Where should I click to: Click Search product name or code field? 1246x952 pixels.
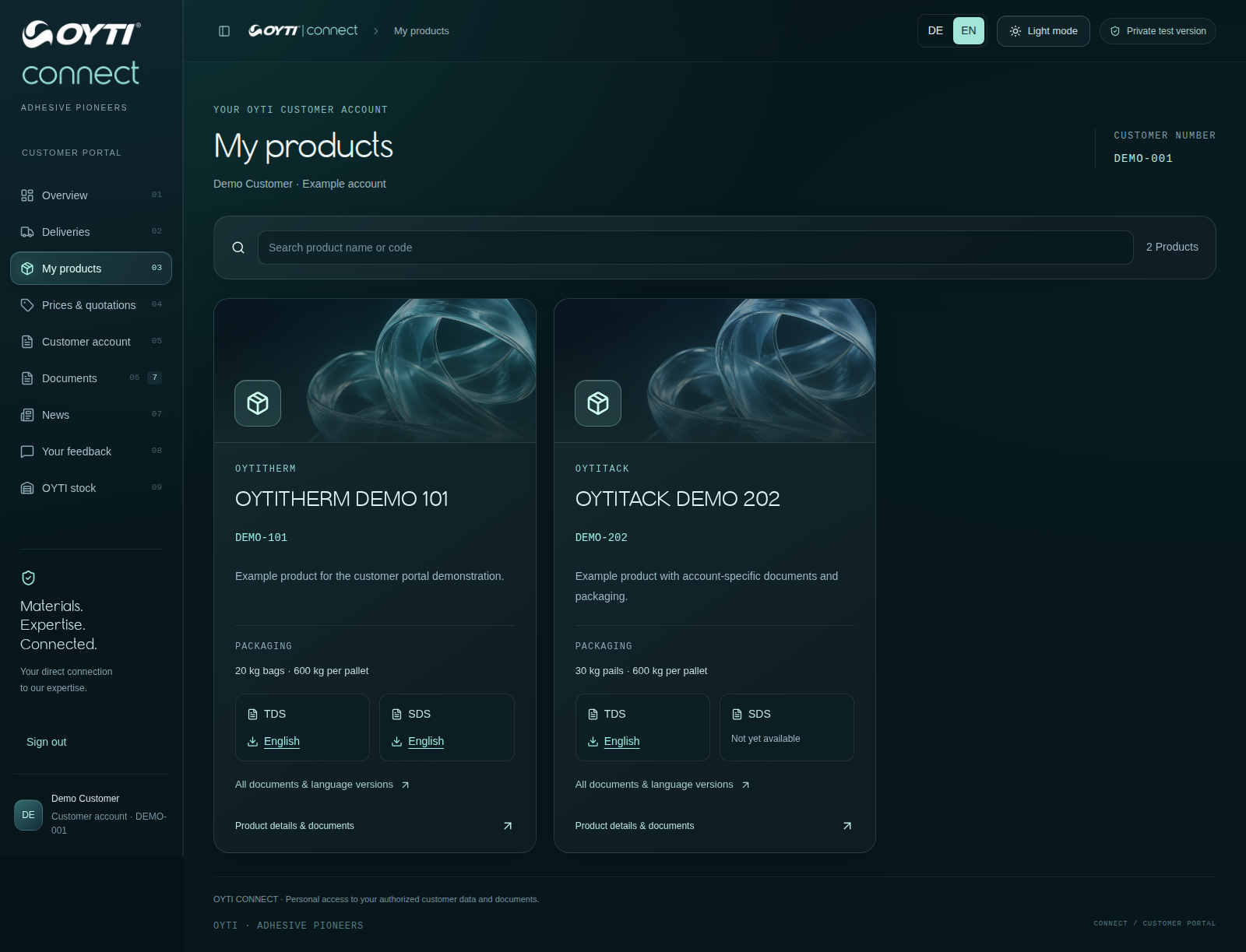point(695,248)
